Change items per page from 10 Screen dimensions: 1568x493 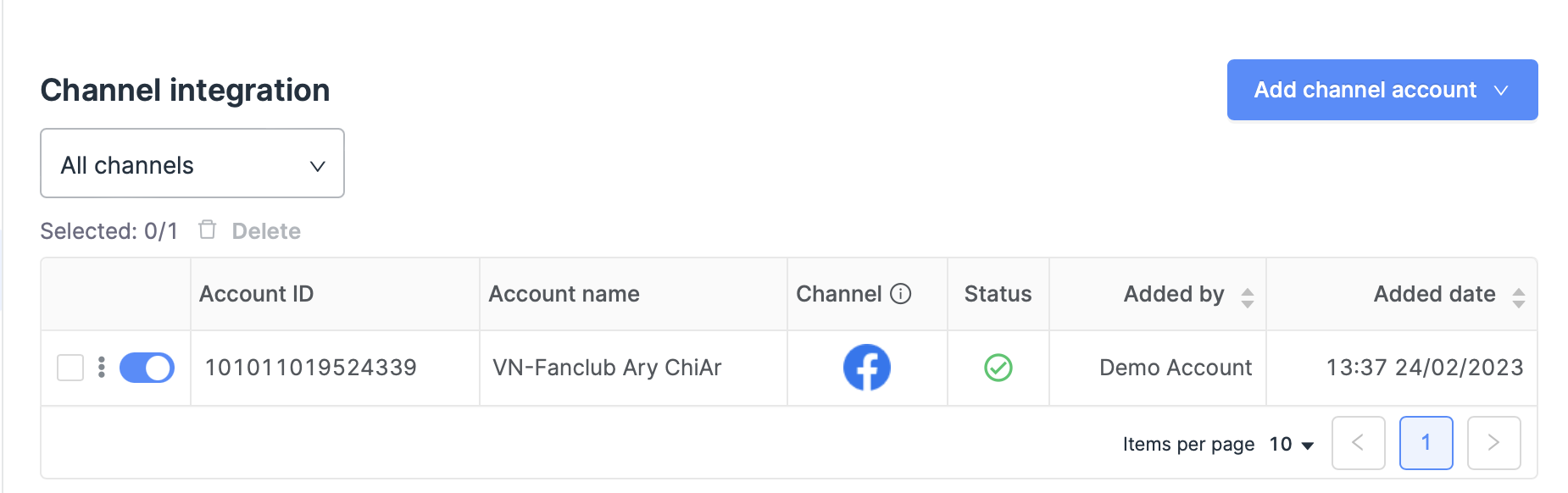(x=1291, y=444)
